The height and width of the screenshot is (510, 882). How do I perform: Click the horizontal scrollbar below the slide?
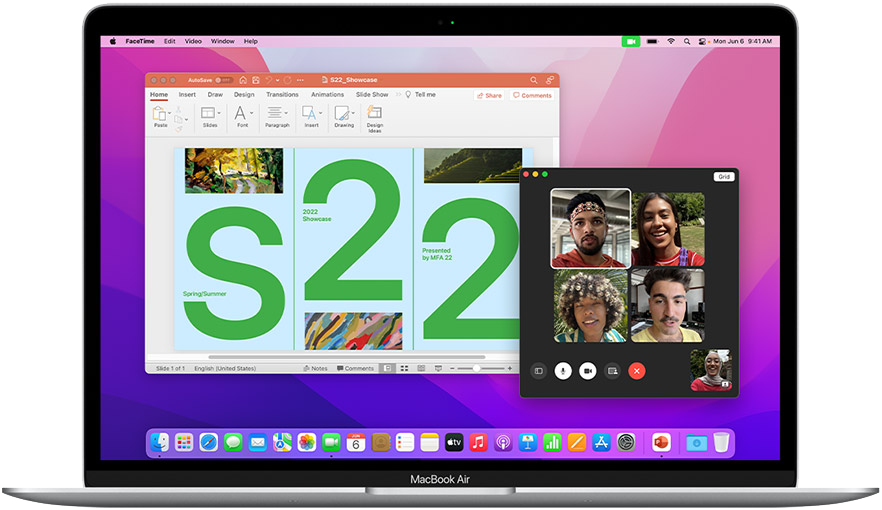point(346,357)
